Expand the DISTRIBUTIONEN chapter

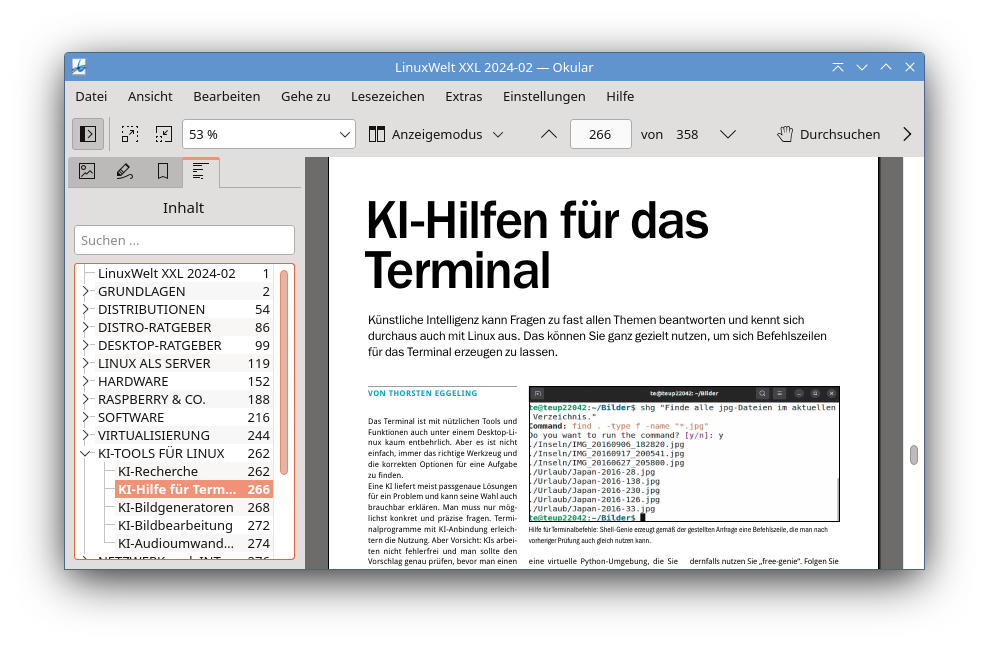(x=86, y=310)
